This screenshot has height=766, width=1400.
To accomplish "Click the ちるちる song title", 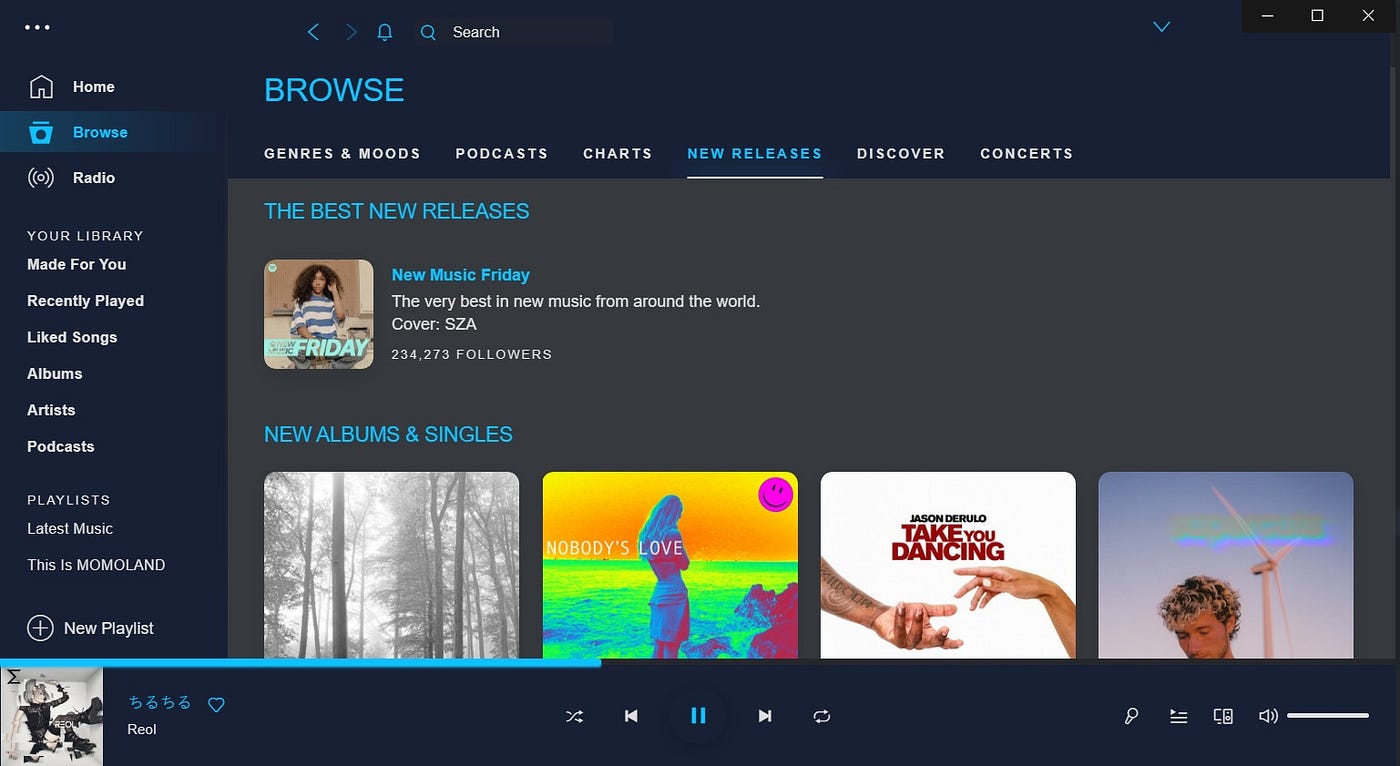I will pyautogui.click(x=160, y=703).
